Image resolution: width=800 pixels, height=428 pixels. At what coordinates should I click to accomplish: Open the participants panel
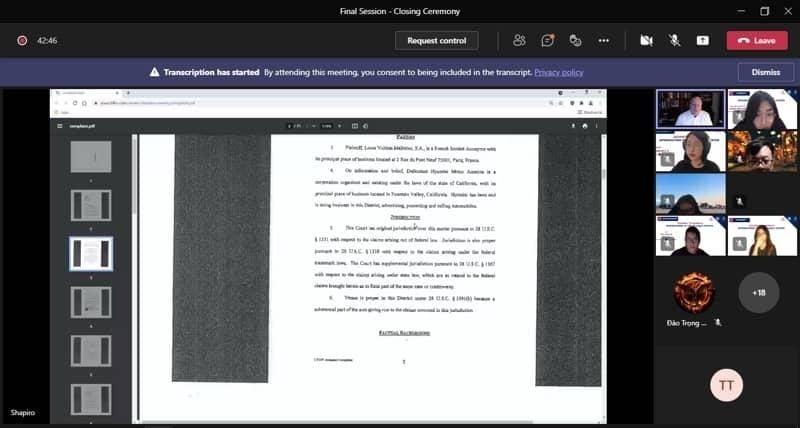click(520, 40)
